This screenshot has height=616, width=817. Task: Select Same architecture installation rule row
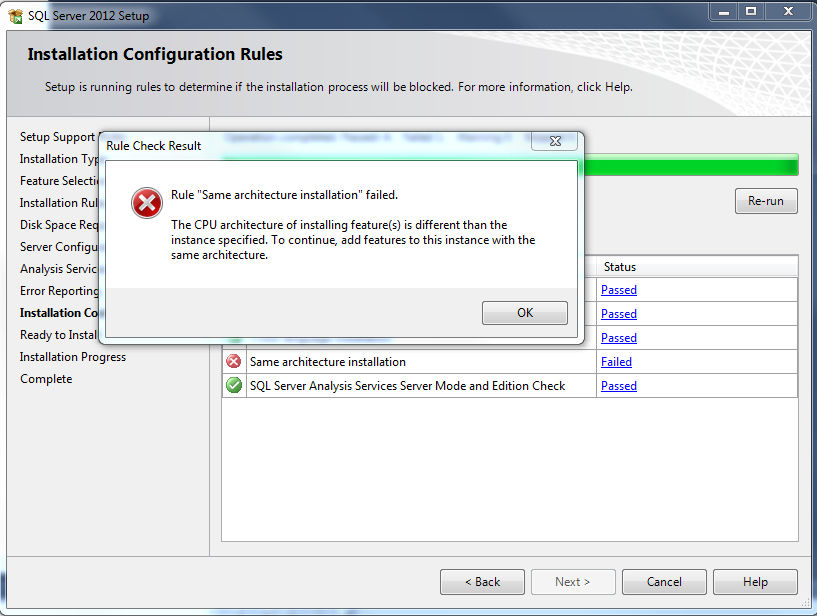click(510, 362)
